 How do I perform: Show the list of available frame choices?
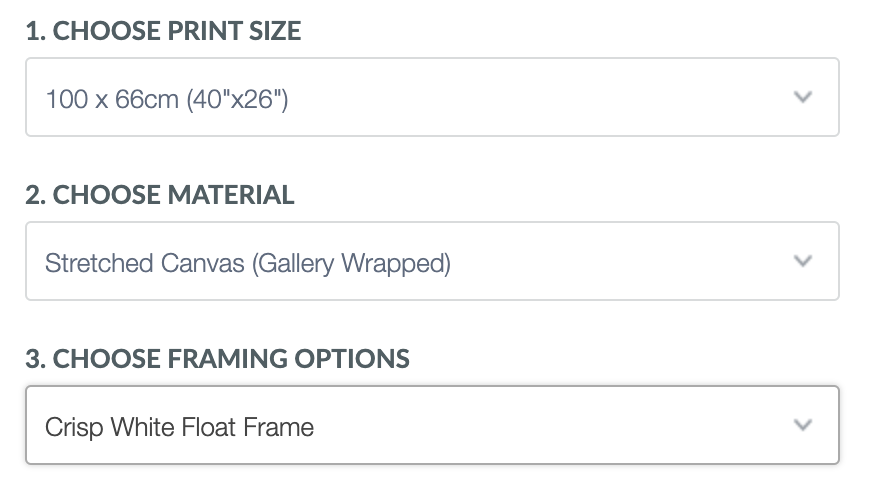coord(432,426)
